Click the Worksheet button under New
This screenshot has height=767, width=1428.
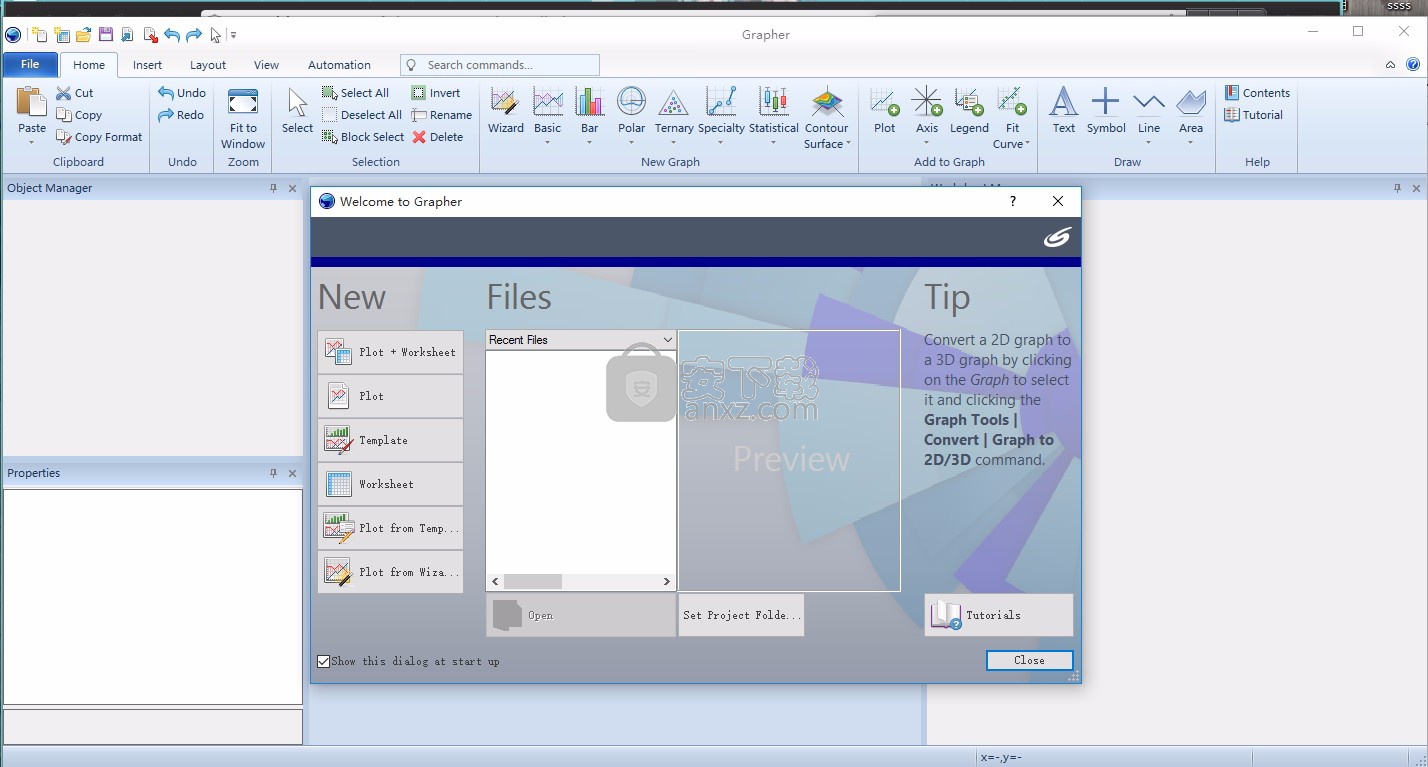coord(390,484)
